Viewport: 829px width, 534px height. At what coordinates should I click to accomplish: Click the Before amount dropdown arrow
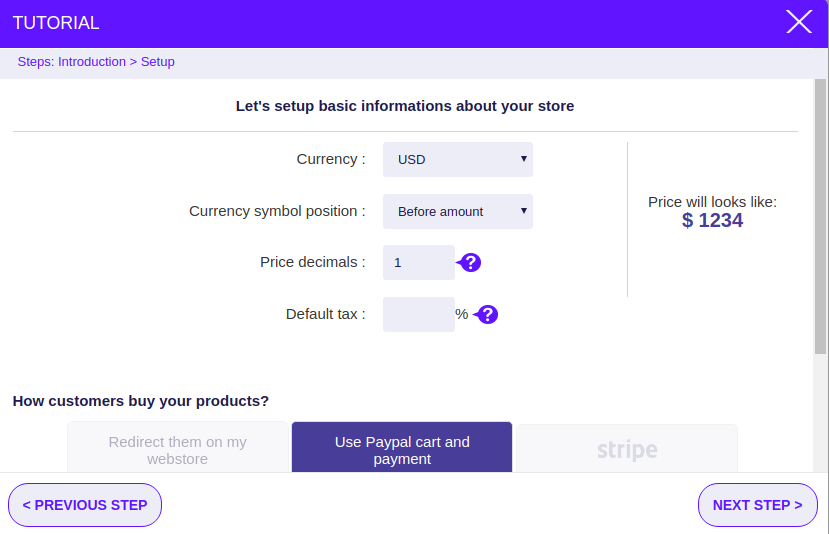click(x=523, y=210)
